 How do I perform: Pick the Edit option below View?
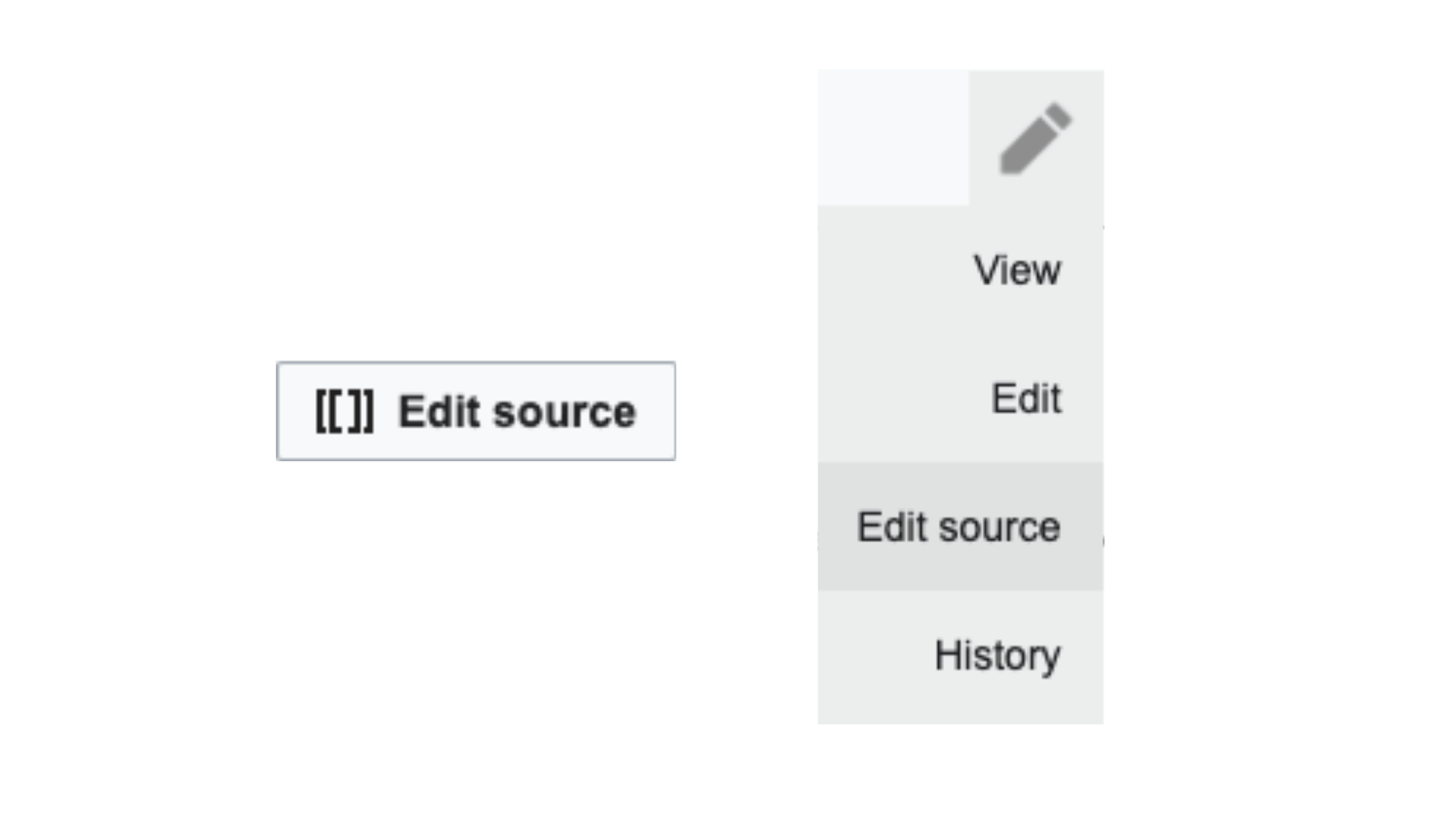click(x=1026, y=398)
